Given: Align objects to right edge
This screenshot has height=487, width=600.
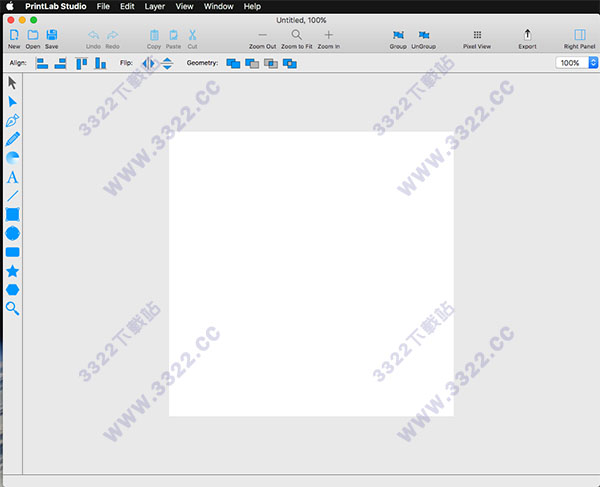Looking at the screenshot, I should (x=60, y=63).
